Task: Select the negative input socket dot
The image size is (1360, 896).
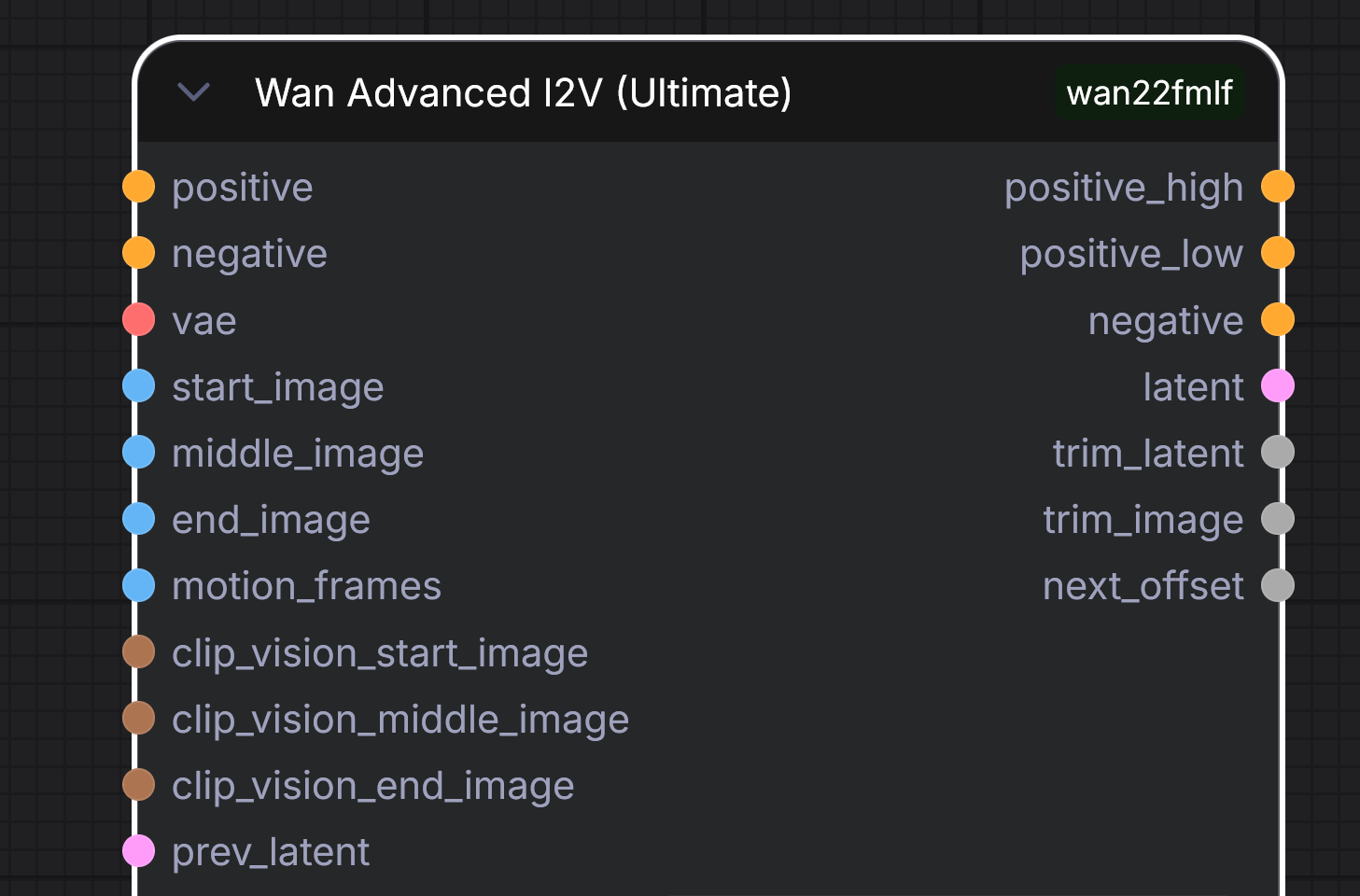Action: tap(139, 253)
